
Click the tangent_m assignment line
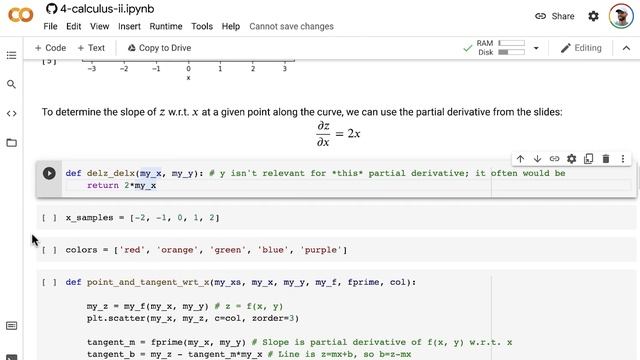tap(299, 342)
